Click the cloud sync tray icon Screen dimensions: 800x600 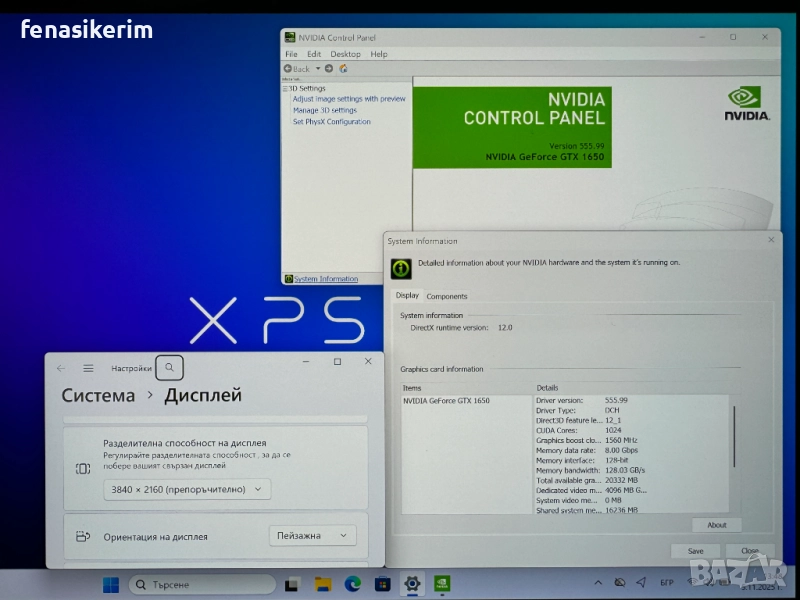pyautogui.click(x=620, y=582)
